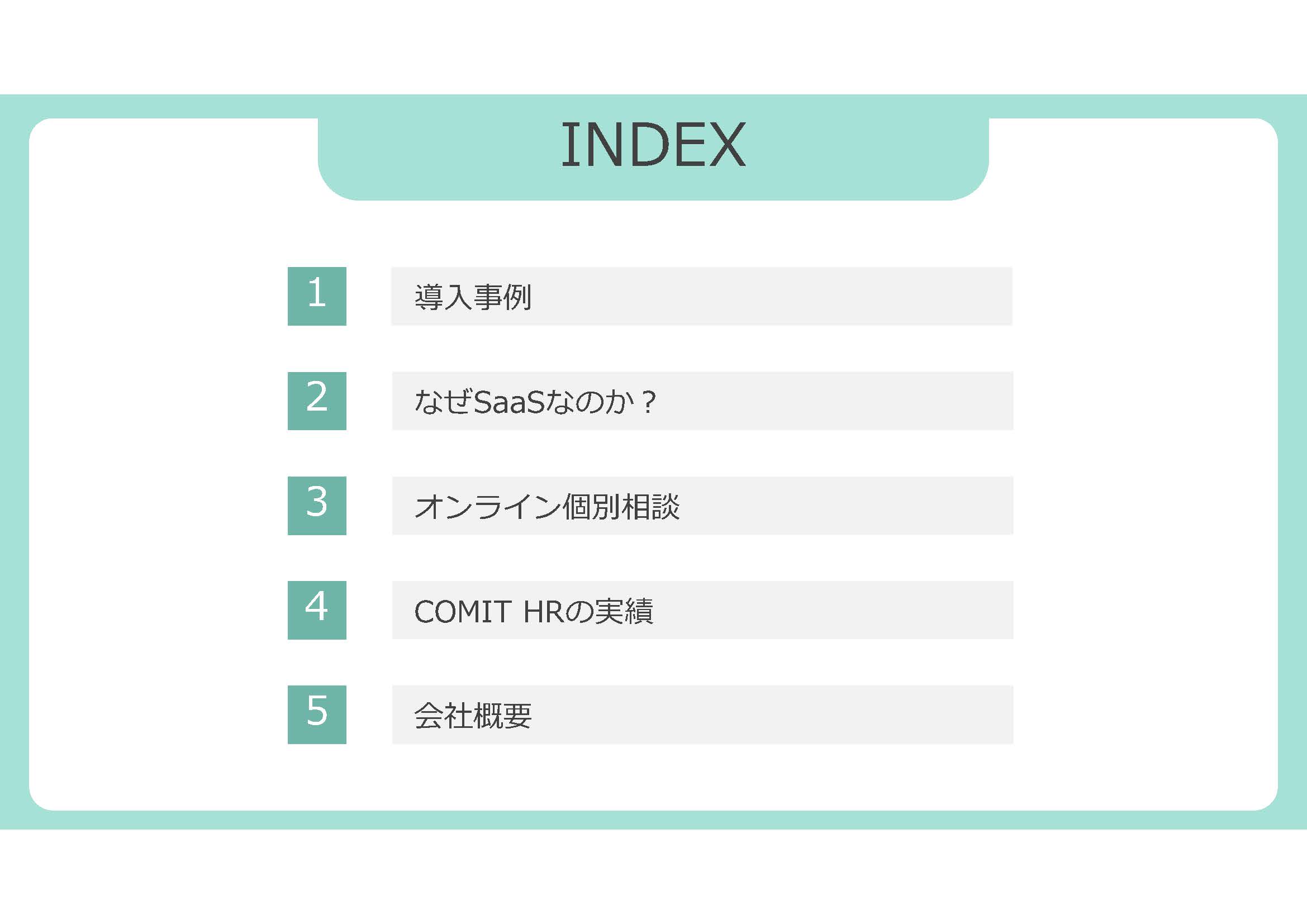Click the number 1 teal box
The height and width of the screenshot is (924, 1307).
tap(316, 296)
